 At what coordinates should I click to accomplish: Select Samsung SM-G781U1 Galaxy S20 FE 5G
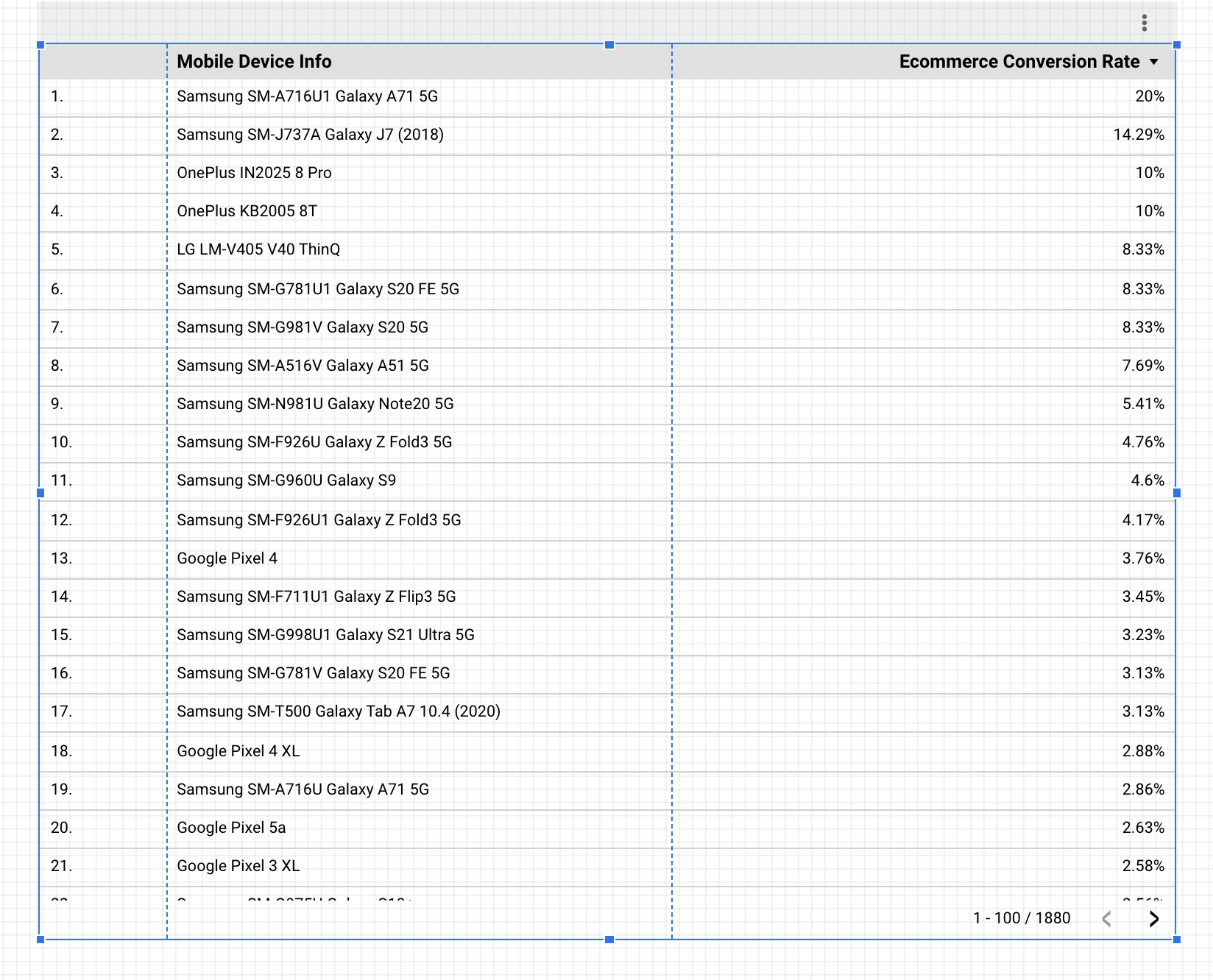[607, 290]
